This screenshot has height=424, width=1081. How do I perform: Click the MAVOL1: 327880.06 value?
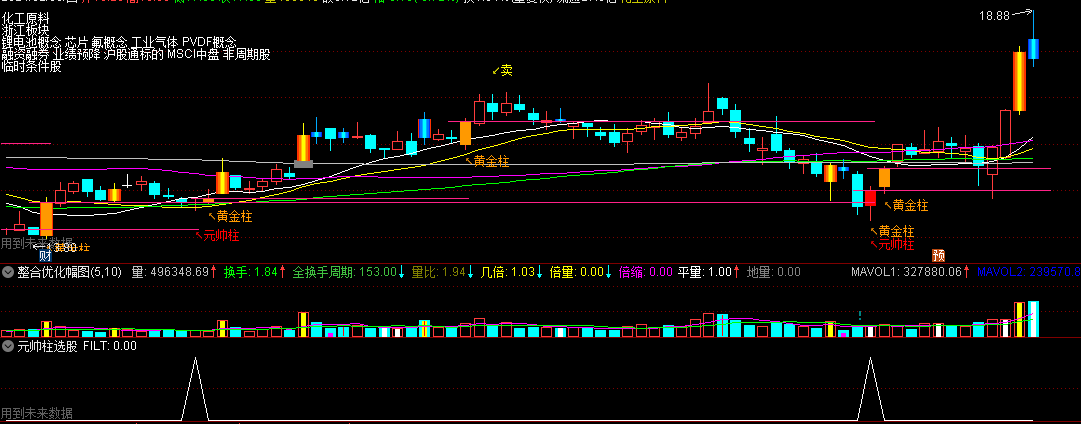(911, 272)
